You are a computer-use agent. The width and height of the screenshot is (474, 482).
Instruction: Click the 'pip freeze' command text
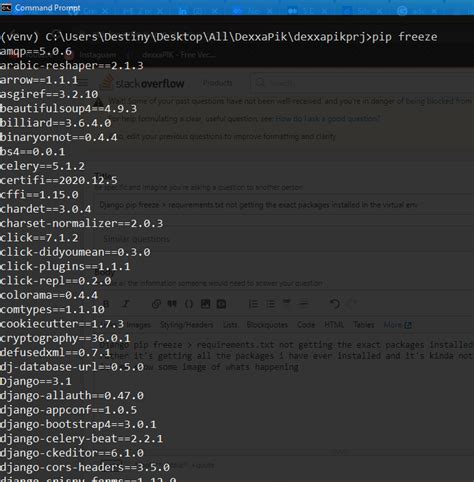pos(405,37)
